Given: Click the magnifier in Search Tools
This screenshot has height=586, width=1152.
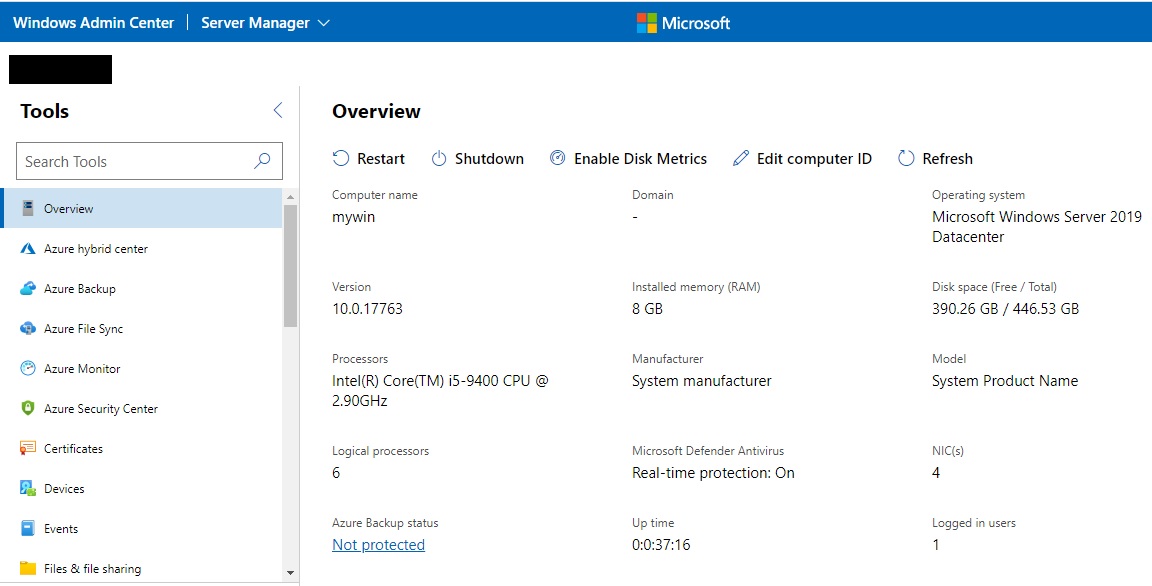Looking at the screenshot, I should (261, 161).
